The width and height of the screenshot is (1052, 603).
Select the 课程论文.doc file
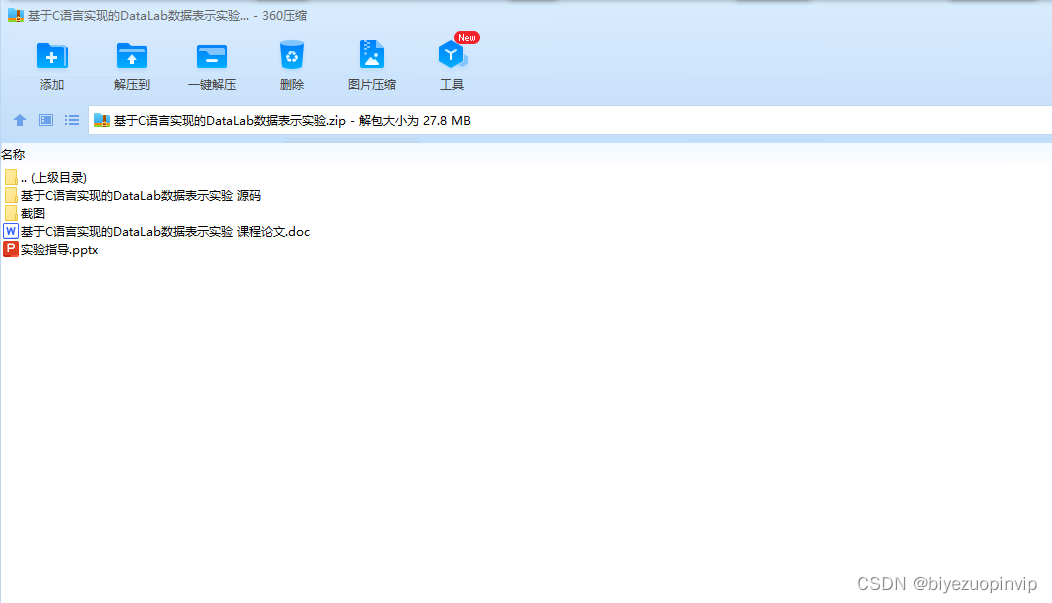tap(157, 231)
